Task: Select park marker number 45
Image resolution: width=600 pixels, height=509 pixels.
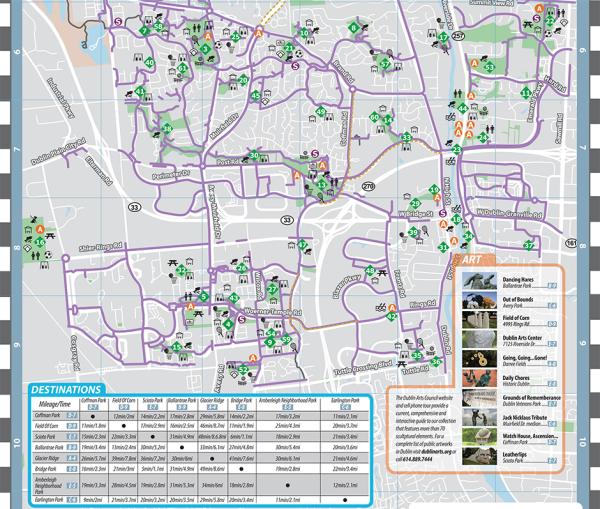Action: pos(256,96)
